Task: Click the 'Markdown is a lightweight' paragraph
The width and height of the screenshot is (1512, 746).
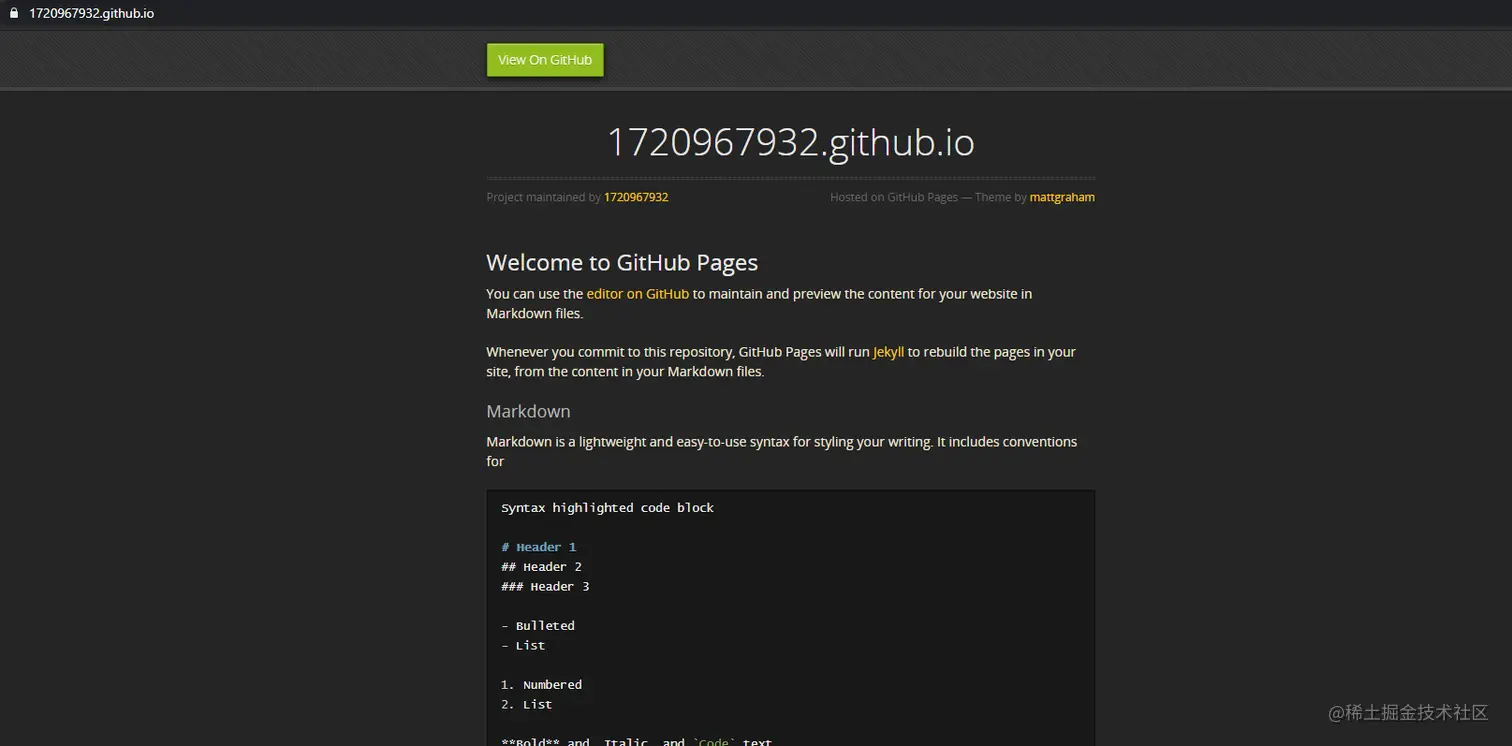Action: coord(782,451)
